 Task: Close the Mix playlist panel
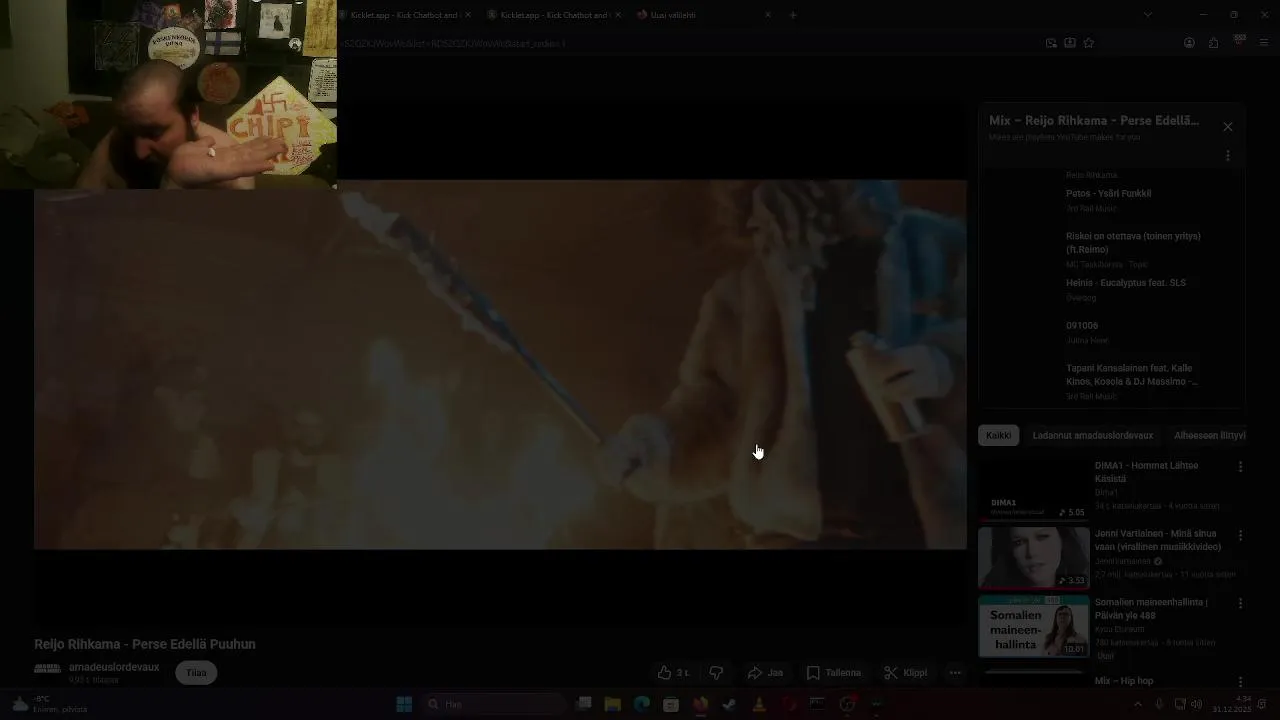pos(1228,127)
